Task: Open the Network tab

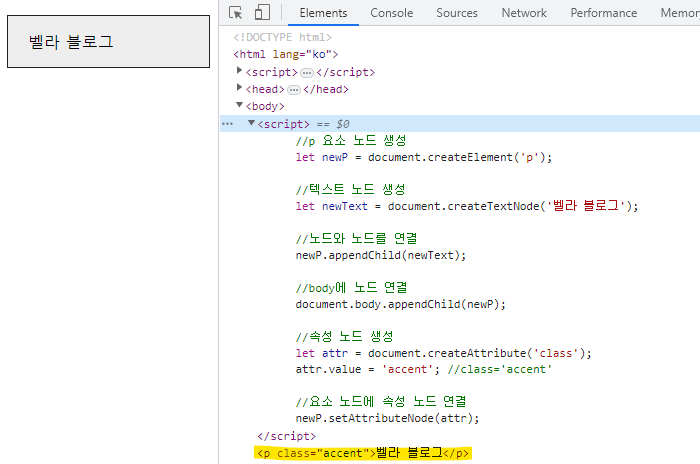Action: [x=524, y=13]
